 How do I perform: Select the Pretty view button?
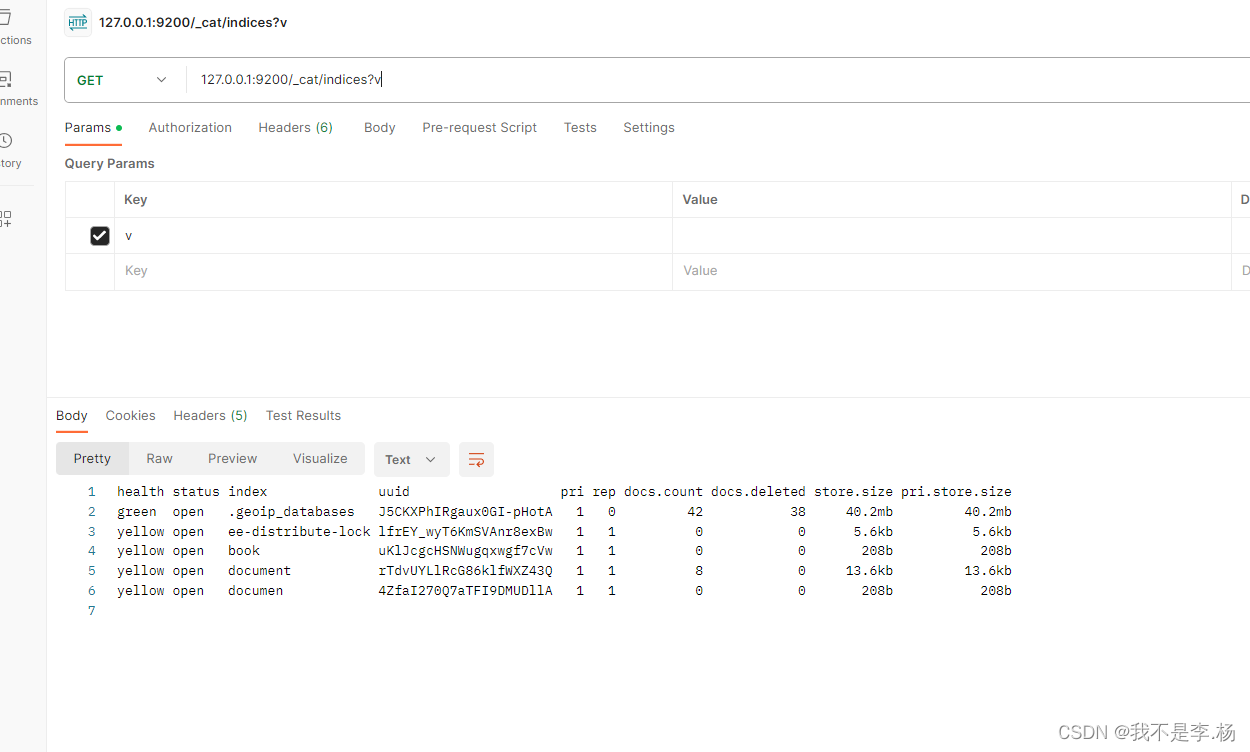pos(92,459)
